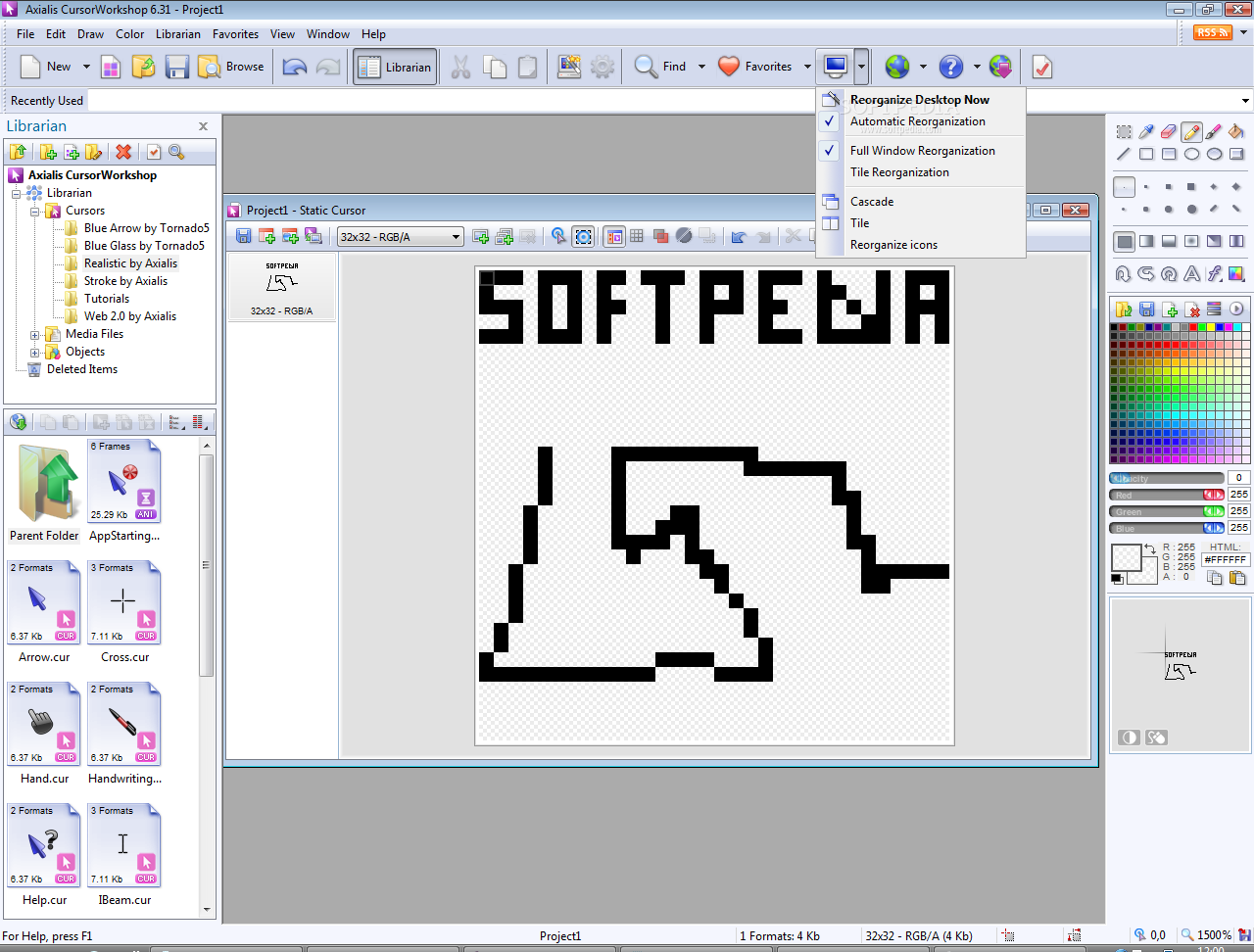Image resolution: width=1254 pixels, height=952 pixels.
Task: Select Tile Reorganization menu entry
Action: tap(899, 172)
